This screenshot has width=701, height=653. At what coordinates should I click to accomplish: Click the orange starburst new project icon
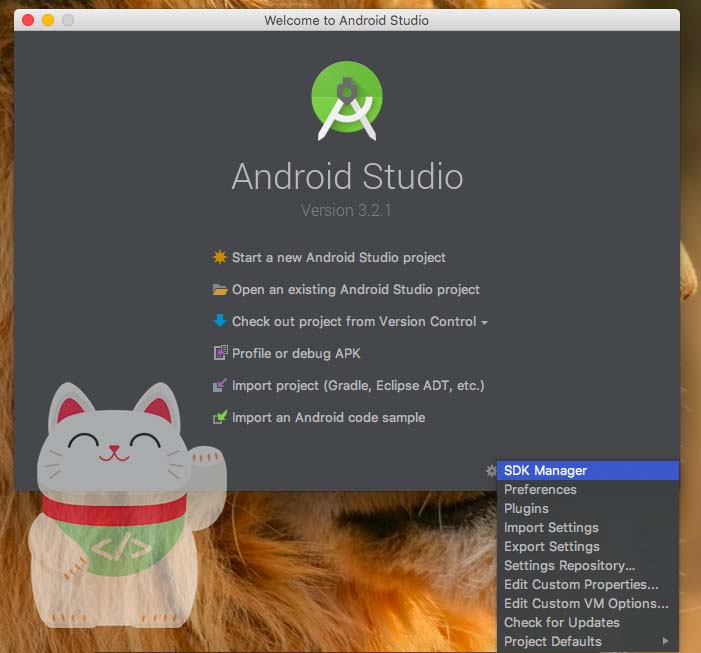pos(220,257)
